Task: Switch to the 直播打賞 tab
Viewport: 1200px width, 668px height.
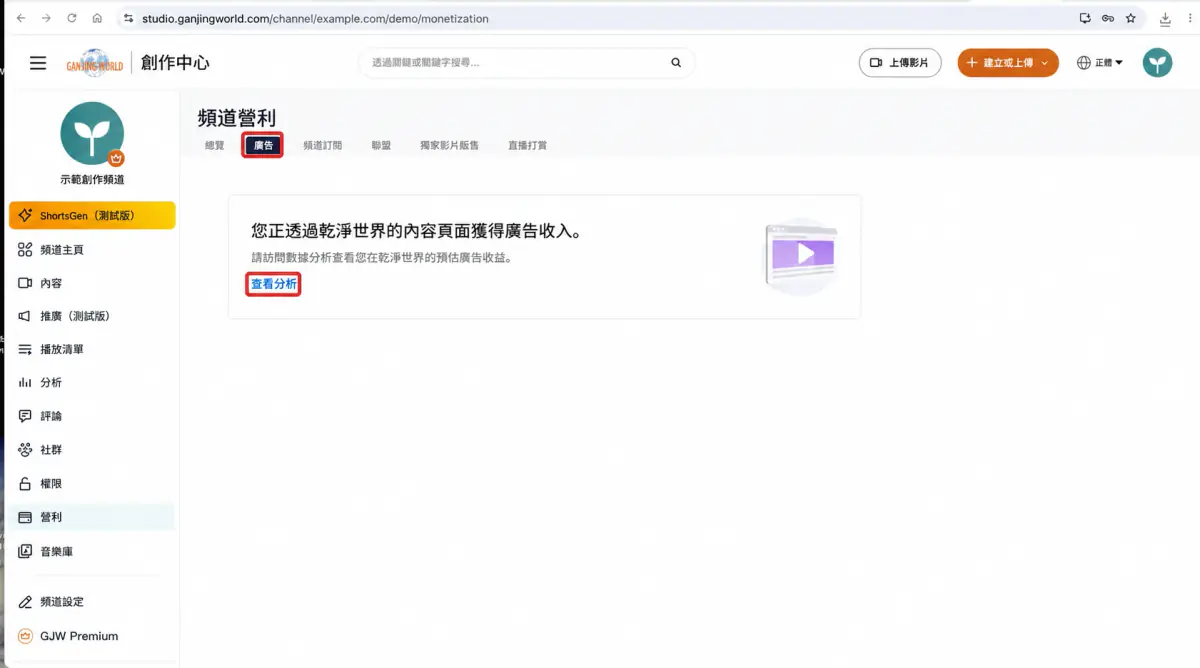Action: pos(528,145)
